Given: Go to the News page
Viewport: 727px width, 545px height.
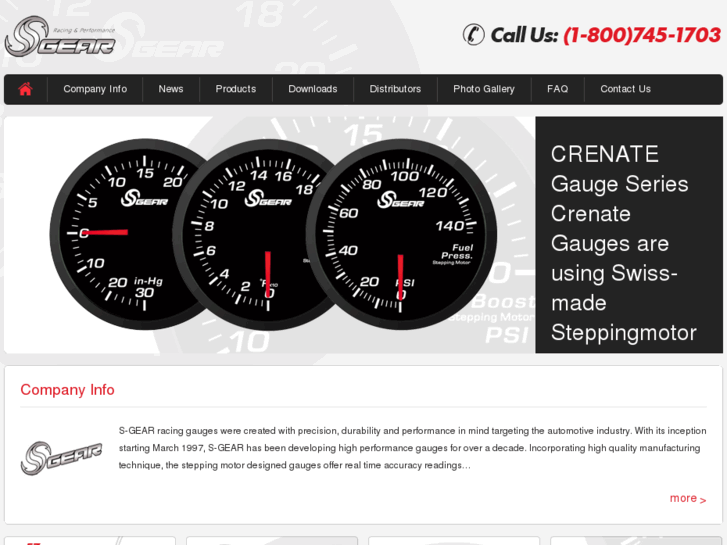Looking at the screenshot, I should [x=171, y=89].
